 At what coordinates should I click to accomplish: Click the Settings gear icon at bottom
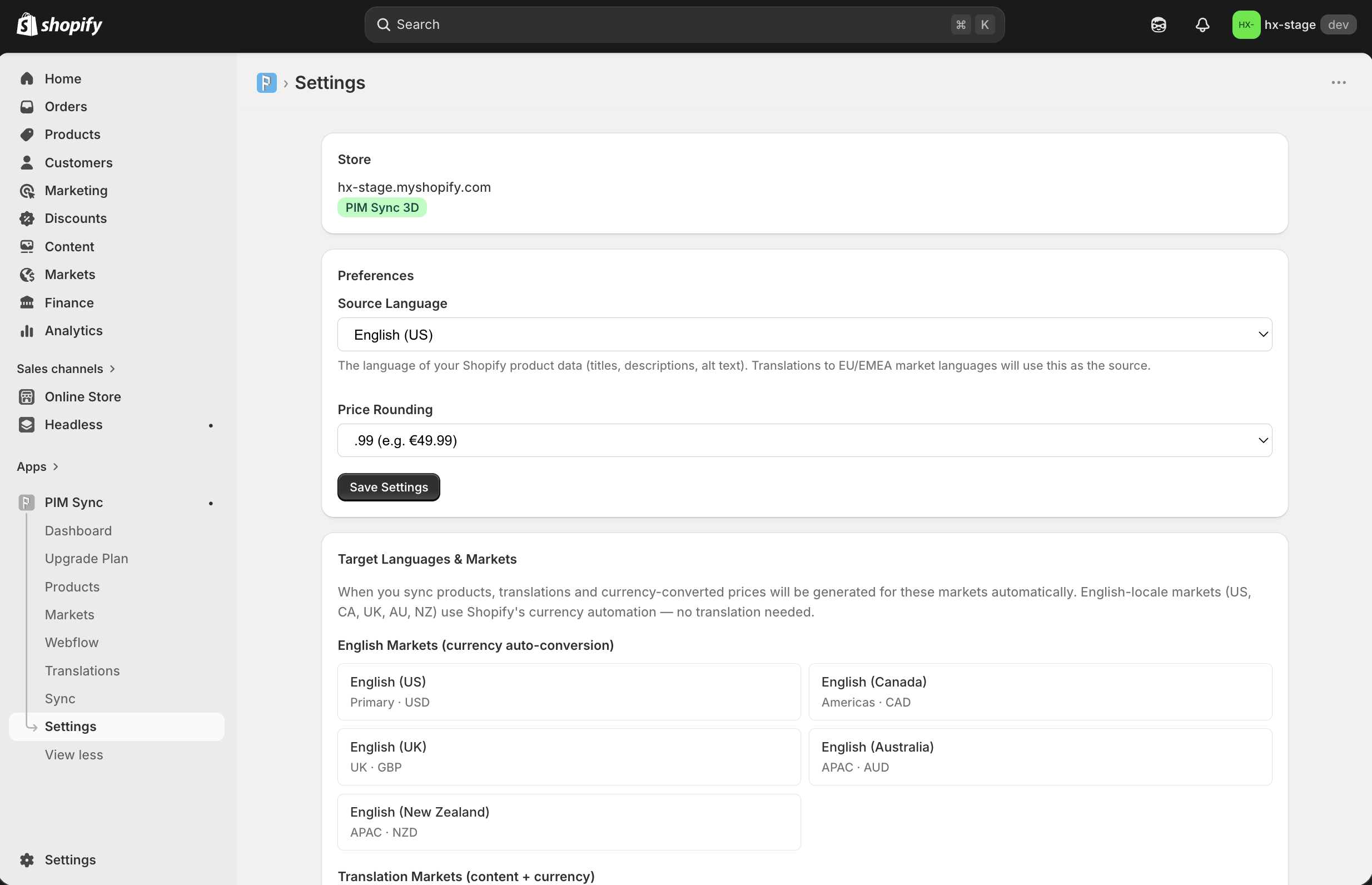27,860
